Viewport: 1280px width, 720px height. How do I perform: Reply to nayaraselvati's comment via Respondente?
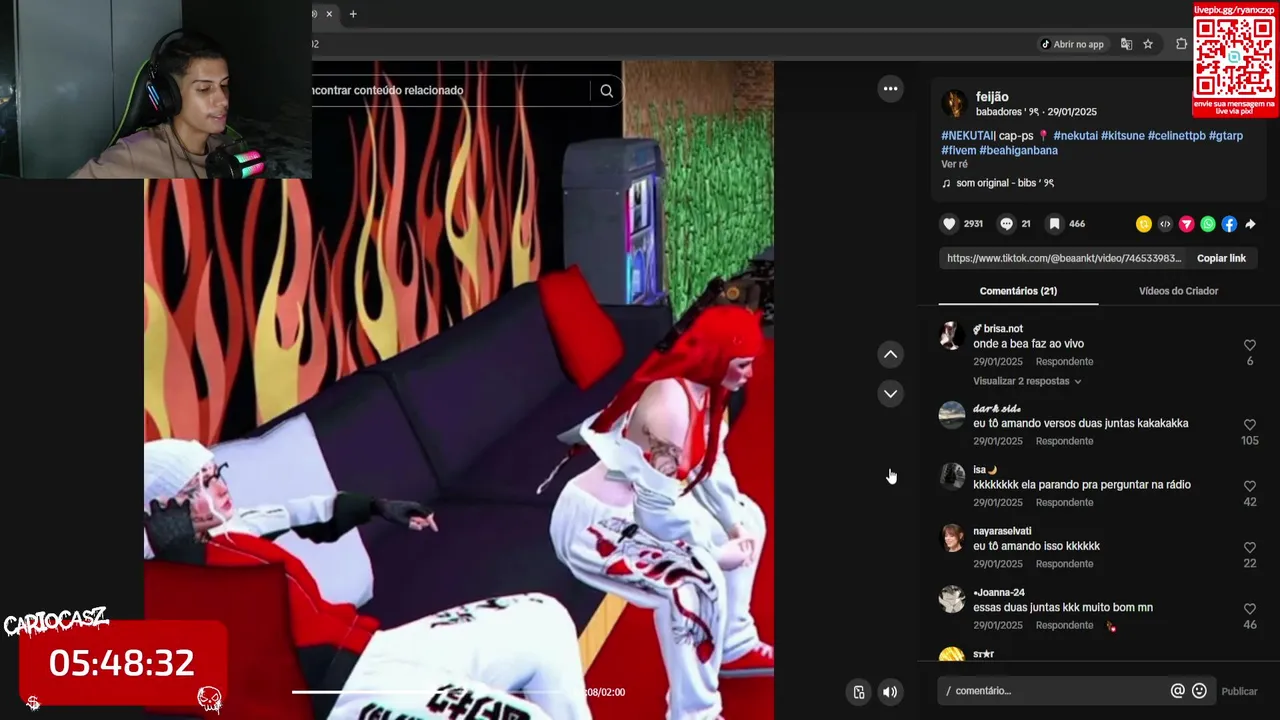[1064, 564]
